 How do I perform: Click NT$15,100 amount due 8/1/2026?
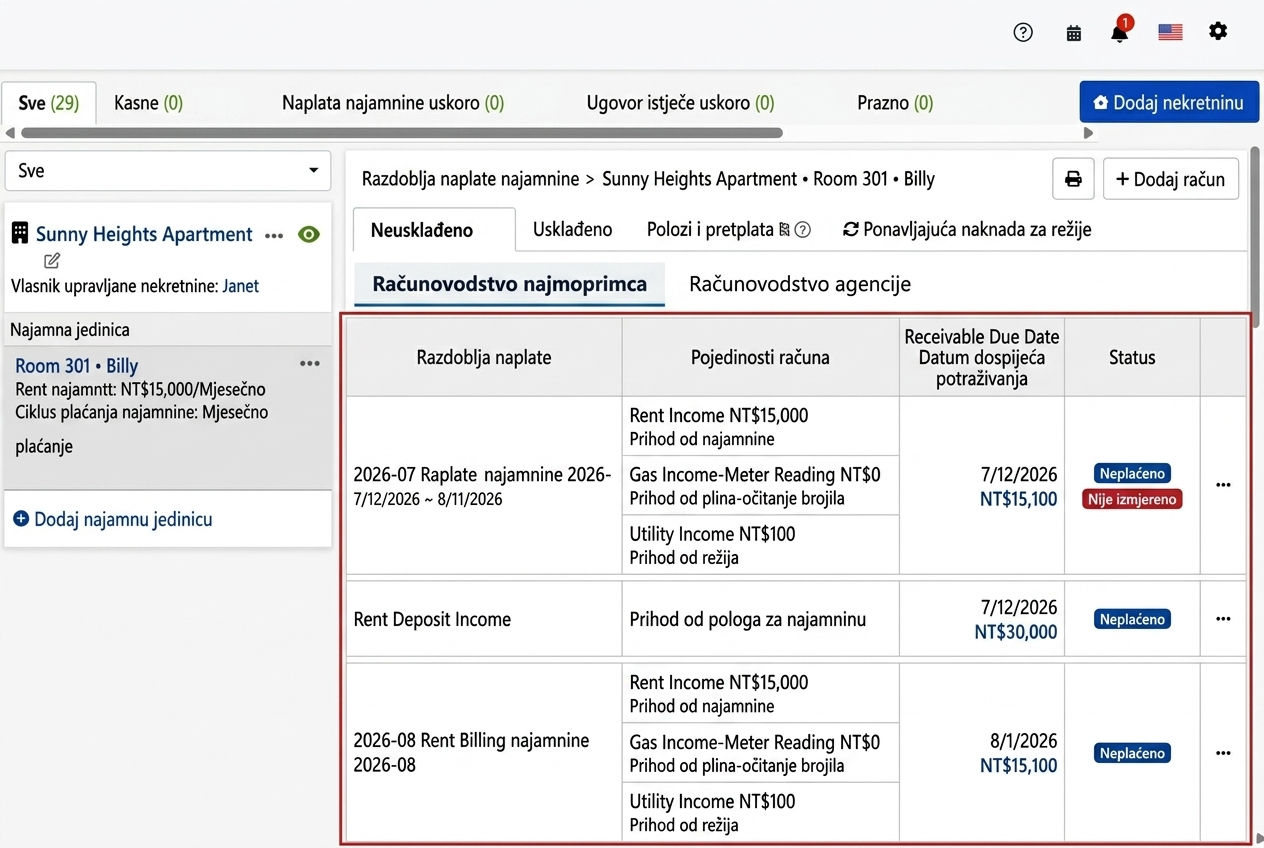(1018, 766)
